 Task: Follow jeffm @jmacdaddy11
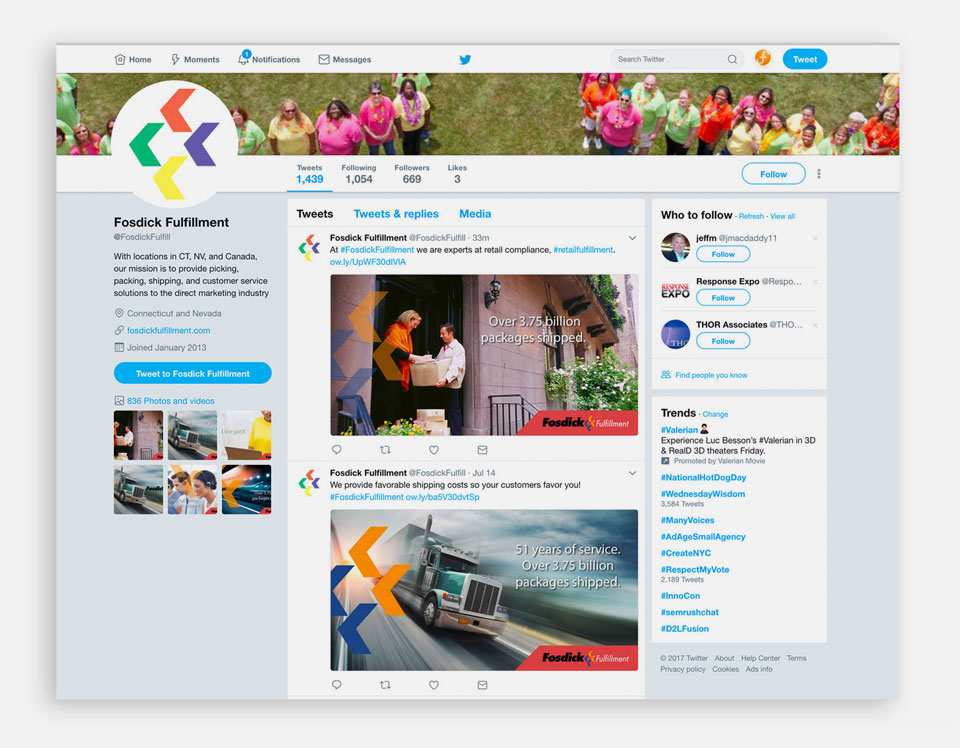pos(723,254)
